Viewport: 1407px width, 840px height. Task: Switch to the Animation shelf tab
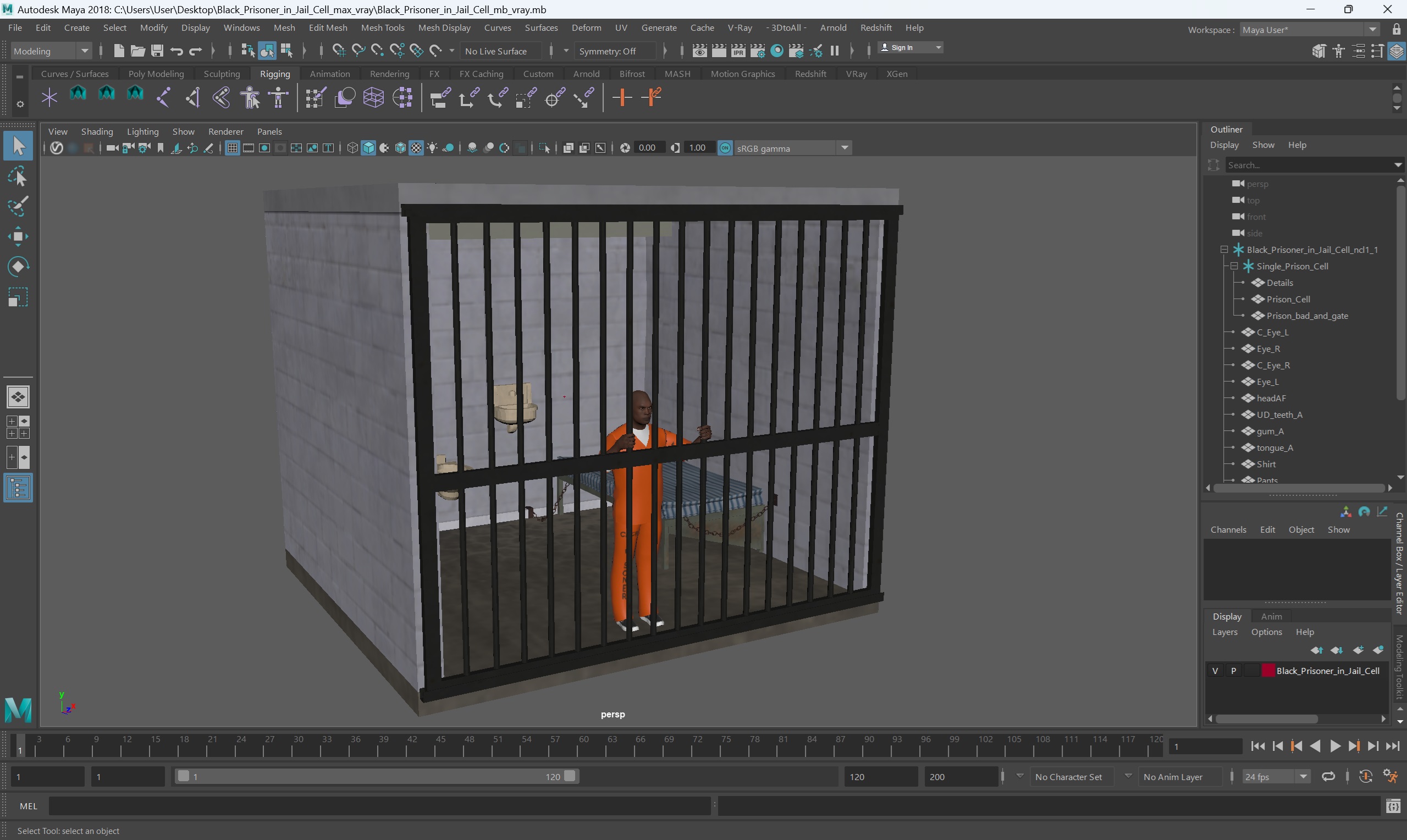pyautogui.click(x=330, y=74)
